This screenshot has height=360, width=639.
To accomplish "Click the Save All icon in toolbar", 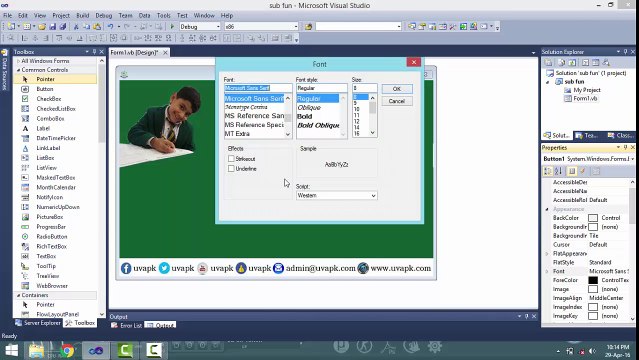I will (62, 27).
